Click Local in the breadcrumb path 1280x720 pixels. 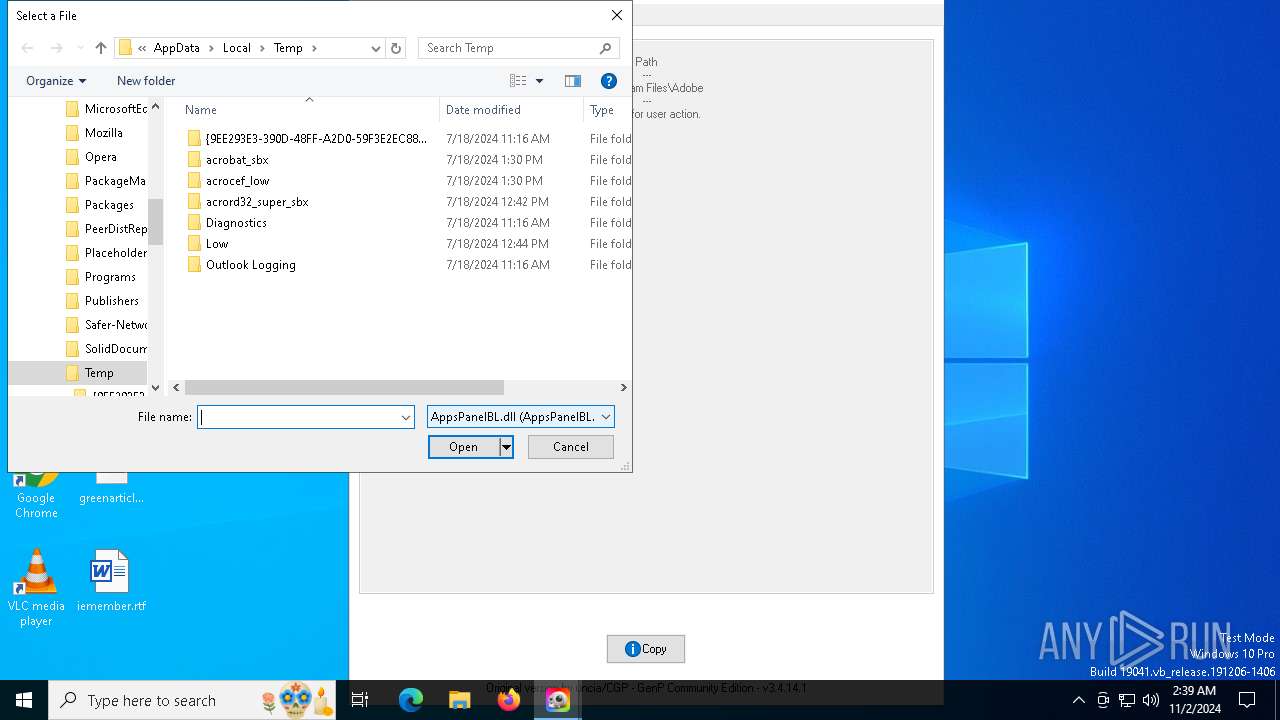[x=237, y=48]
